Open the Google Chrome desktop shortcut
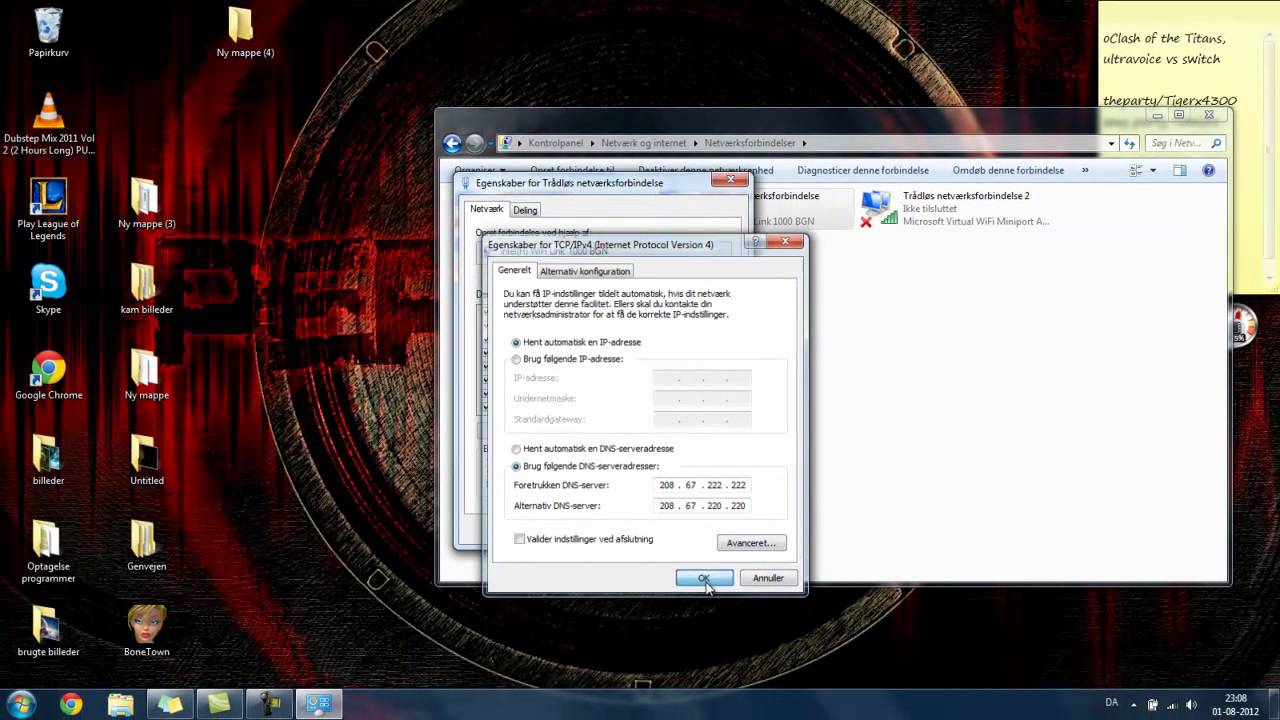Image resolution: width=1280 pixels, height=720 pixels. pyautogui.click(x=48, y=375)
